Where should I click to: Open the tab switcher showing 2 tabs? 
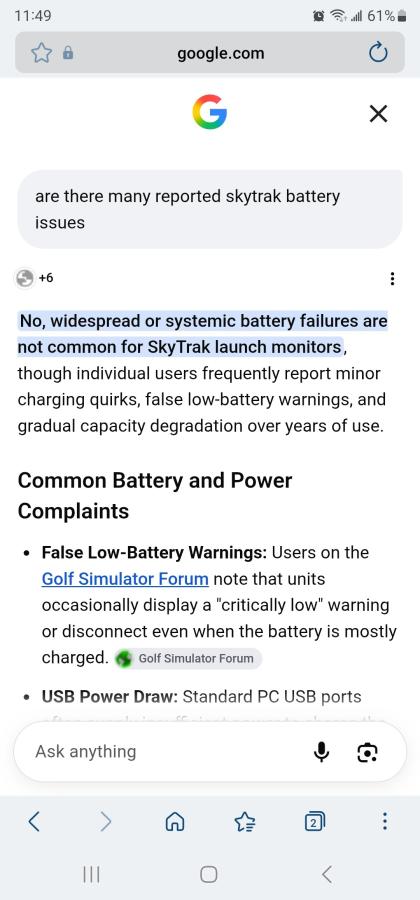pos(314,823)
